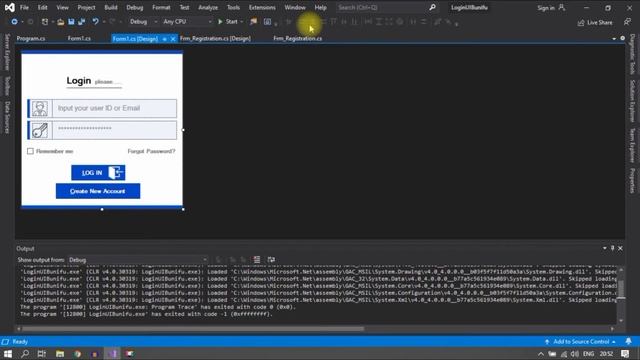Screen dimensions: 640x360
Task: Select the Forgot Password? label on form
Action: (151, 151)
